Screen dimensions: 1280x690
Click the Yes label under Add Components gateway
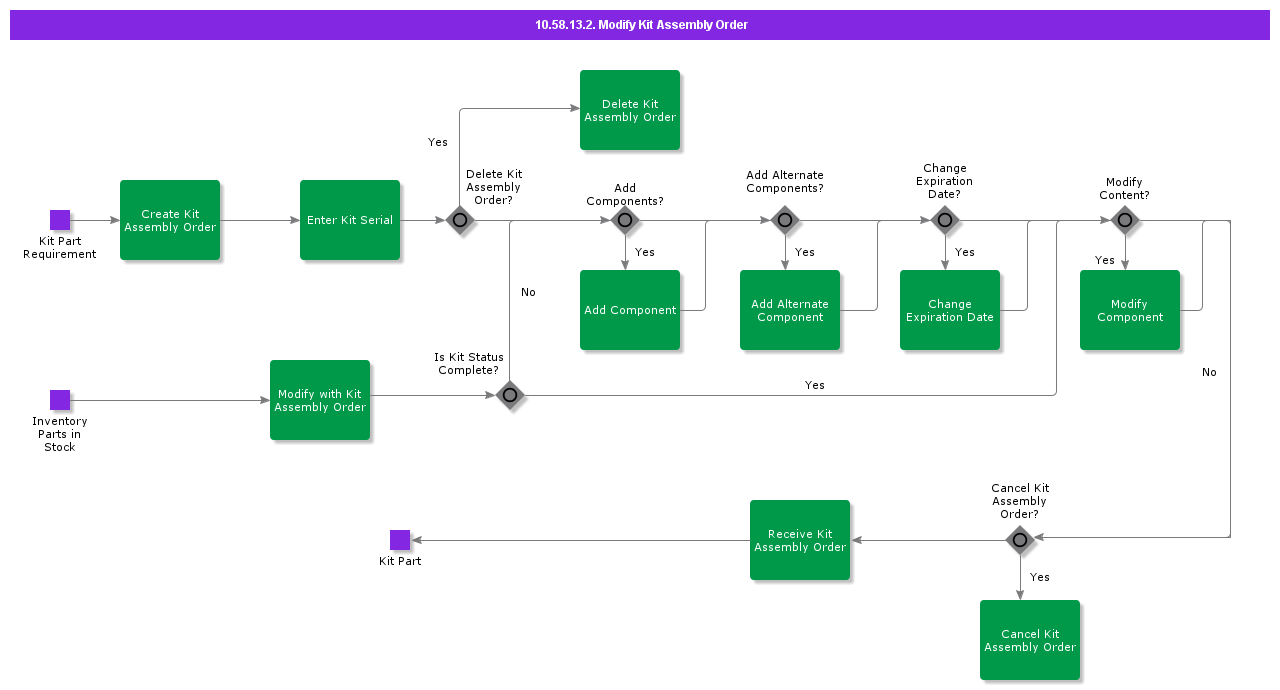point(645,252)
